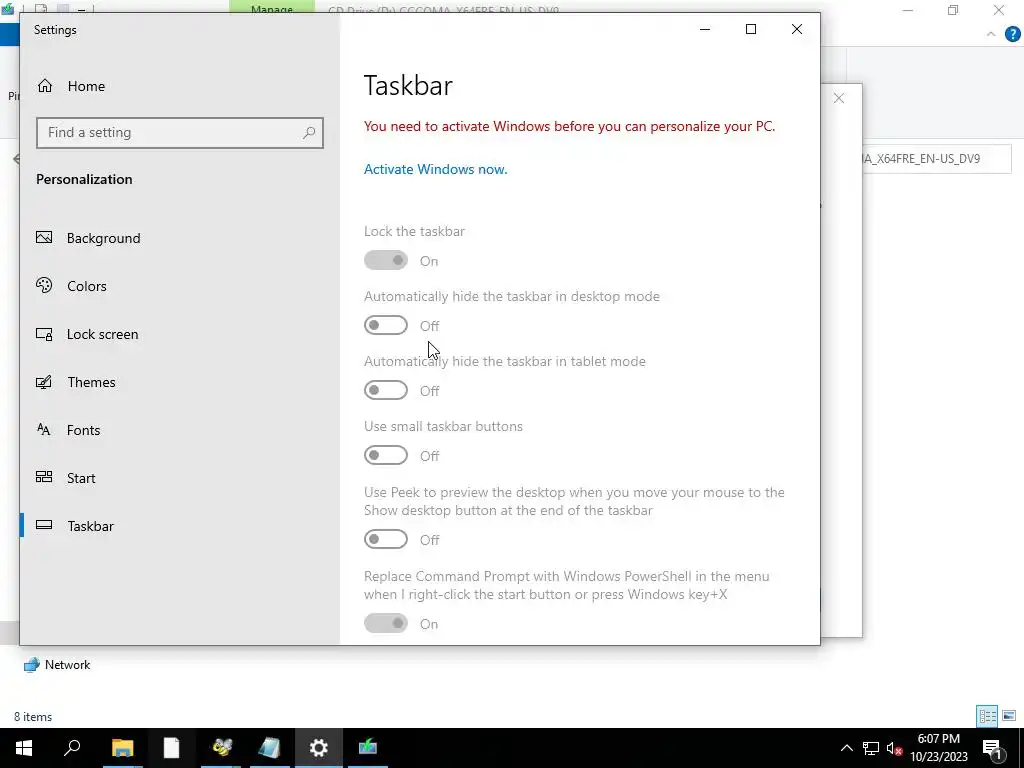Click the search magnifier in Find a setting

click(309, 133)
